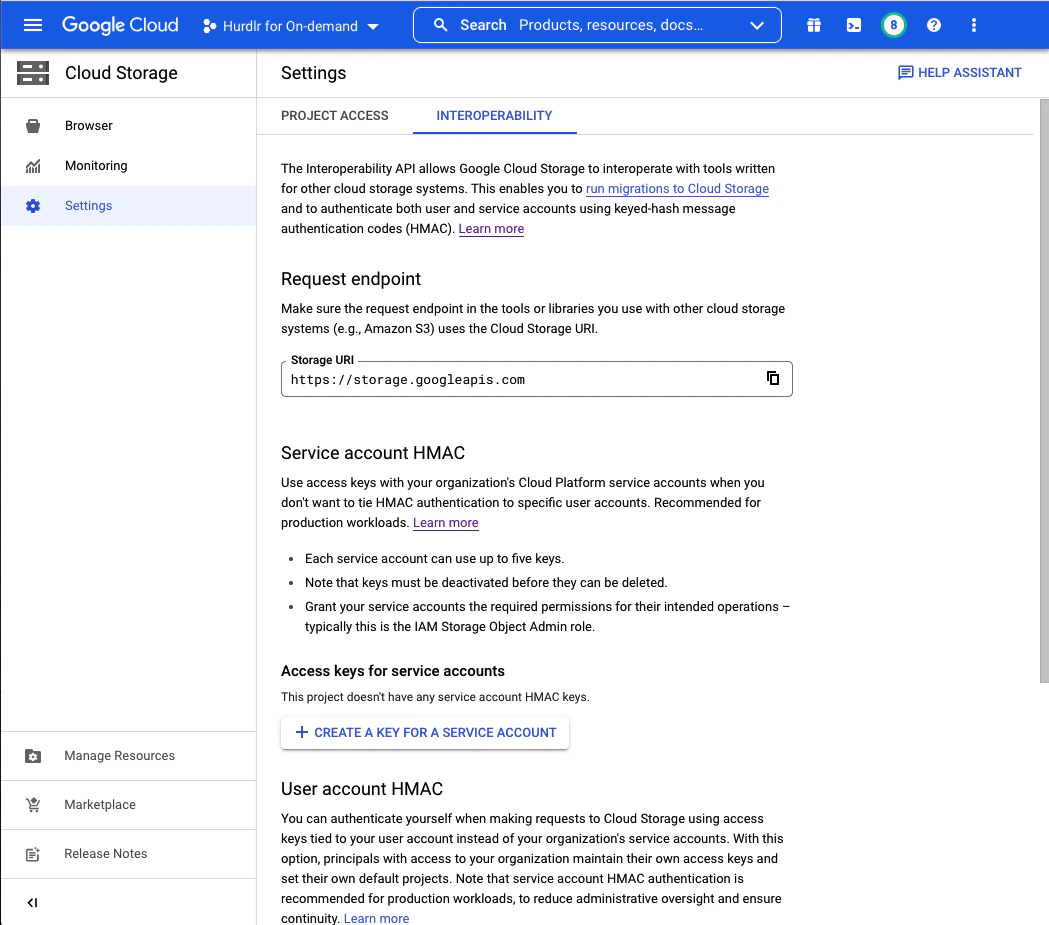Open Manage Resources in the sidebar

click(128, 756)
